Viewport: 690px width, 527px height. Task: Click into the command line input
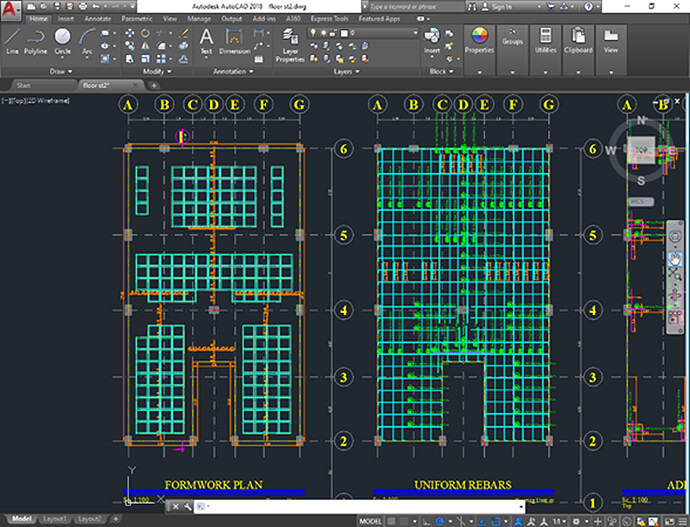(360, 507)
